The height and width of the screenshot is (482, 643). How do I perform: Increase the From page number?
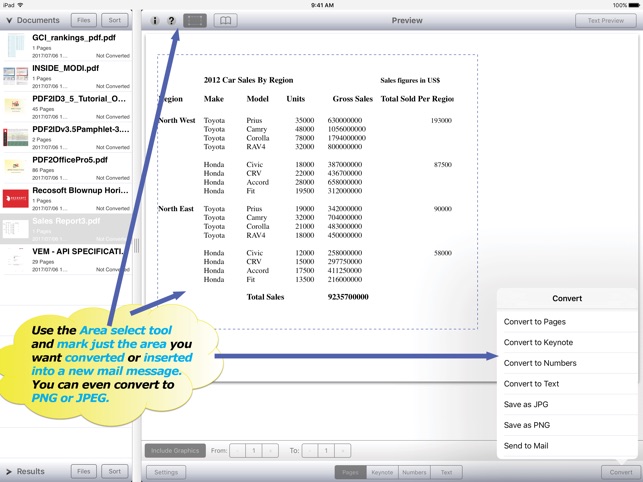[270, 450]
